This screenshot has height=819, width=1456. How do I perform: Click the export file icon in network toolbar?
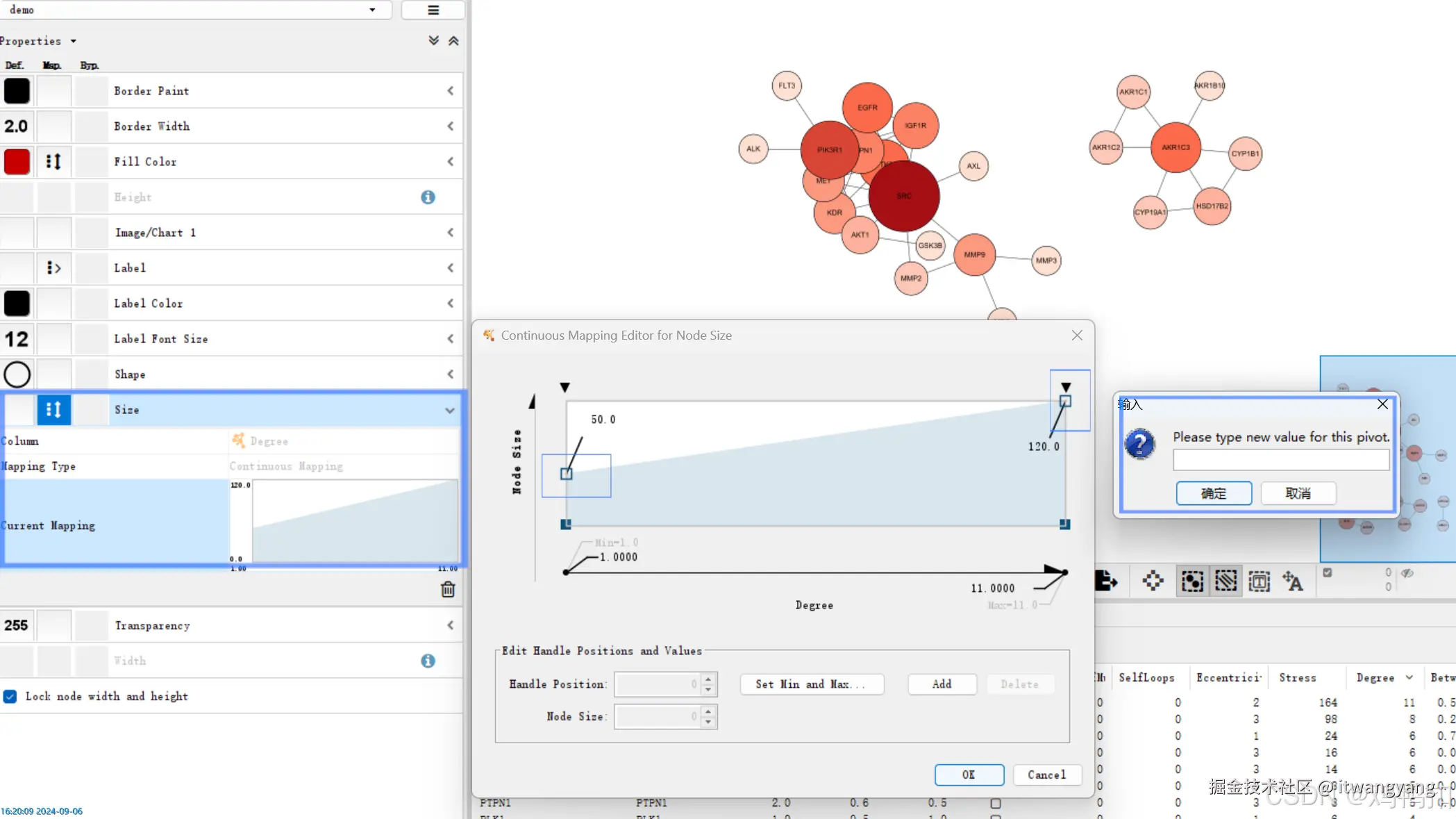[x=1106, y=580]
